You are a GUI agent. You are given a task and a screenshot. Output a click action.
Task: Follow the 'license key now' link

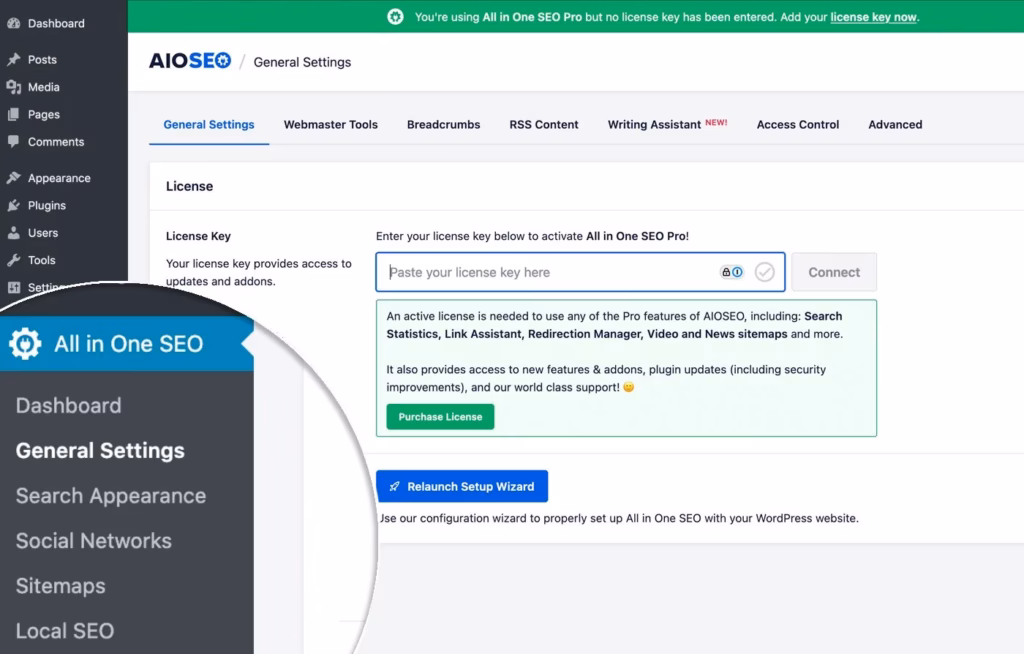[x=873, y=17]
